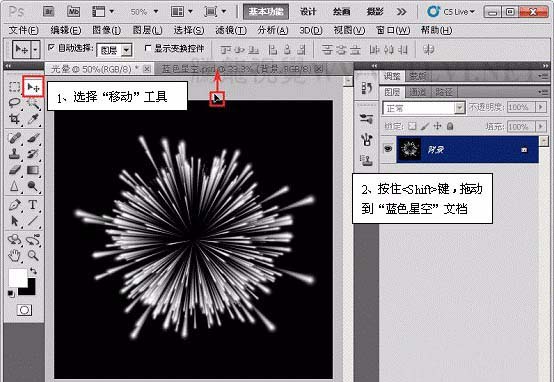The height and width of the screenshot is (382, 554).
Task: Select the Clone Stamp tool
Action: click(14, 154)
